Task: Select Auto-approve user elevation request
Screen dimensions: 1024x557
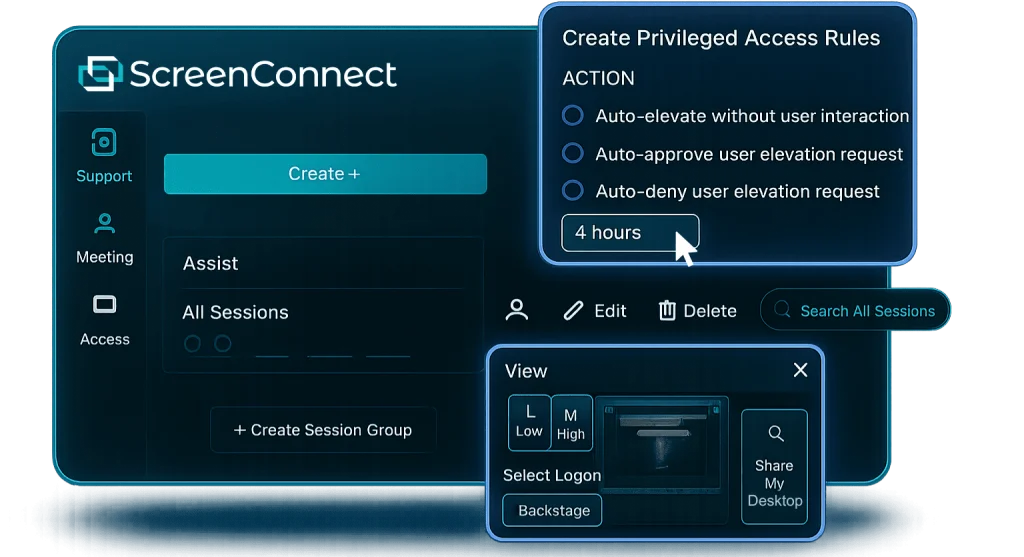Action: [573, 153]
